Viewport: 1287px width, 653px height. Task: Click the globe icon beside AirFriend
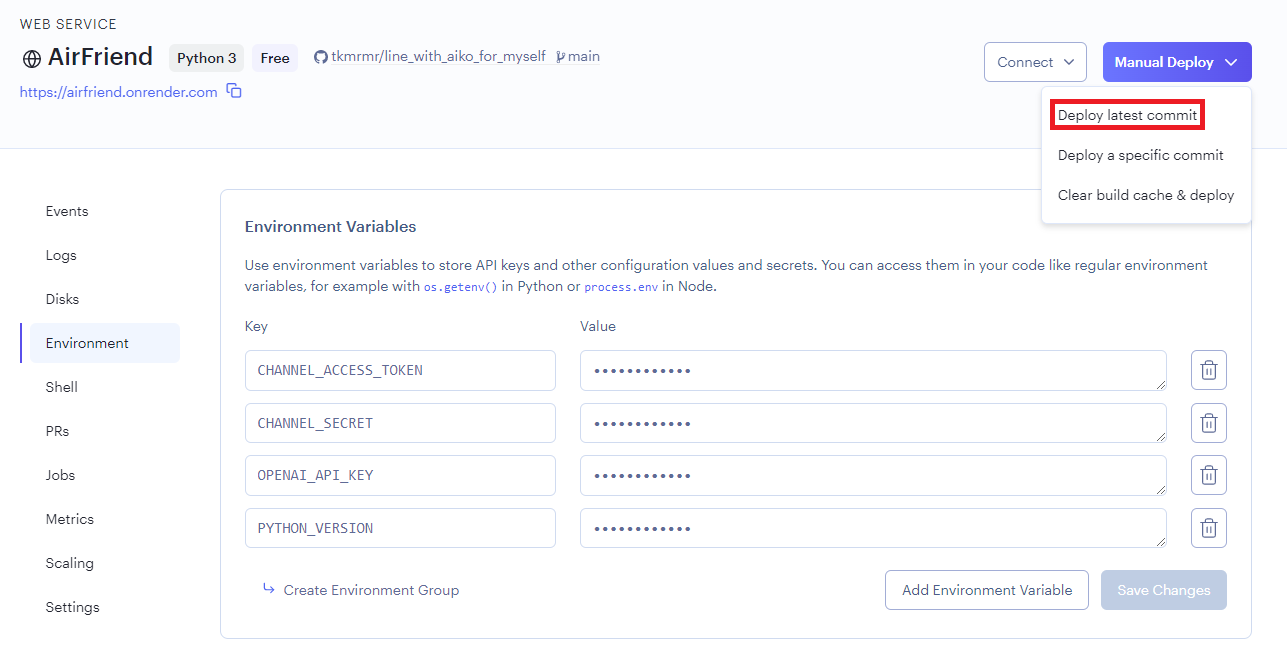pyautogui.click(x=32, y=58)
